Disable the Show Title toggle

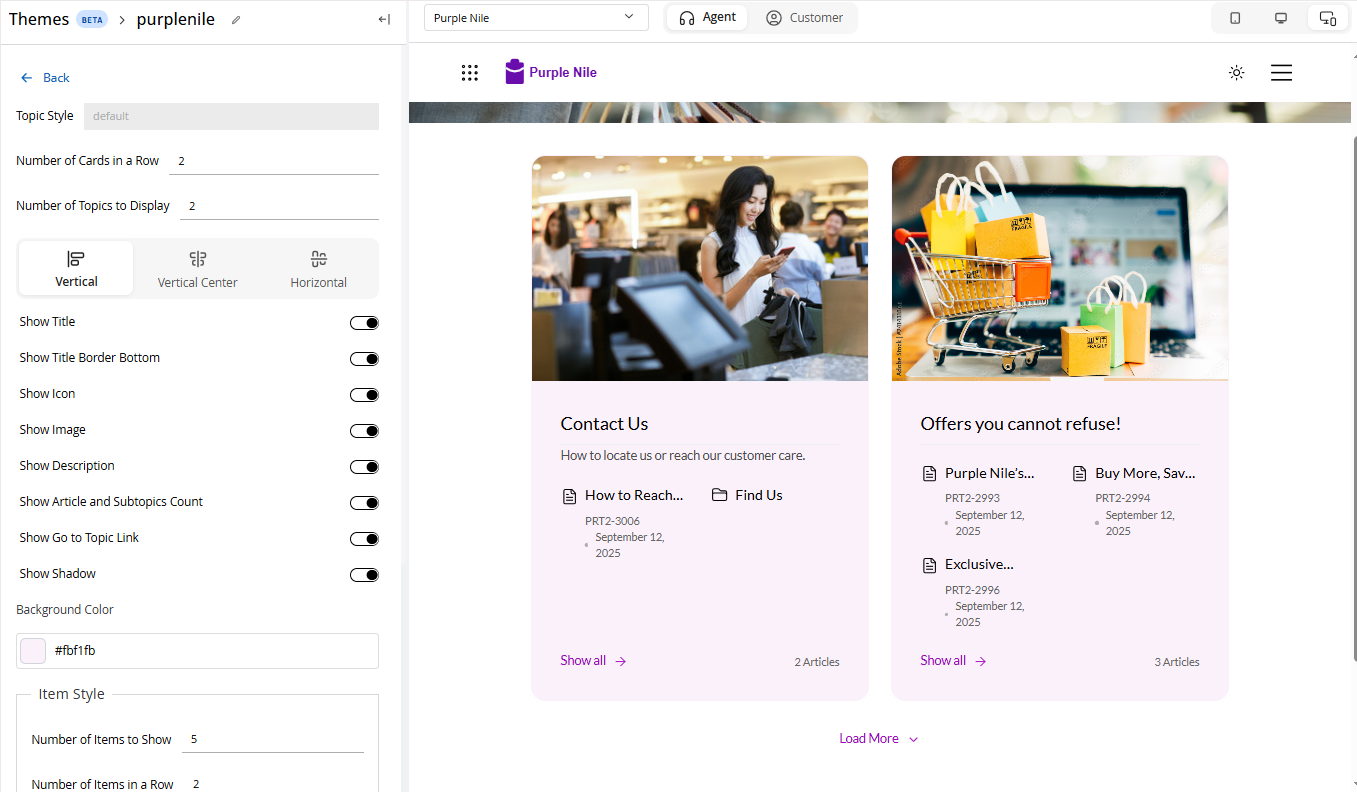(364, 323)
